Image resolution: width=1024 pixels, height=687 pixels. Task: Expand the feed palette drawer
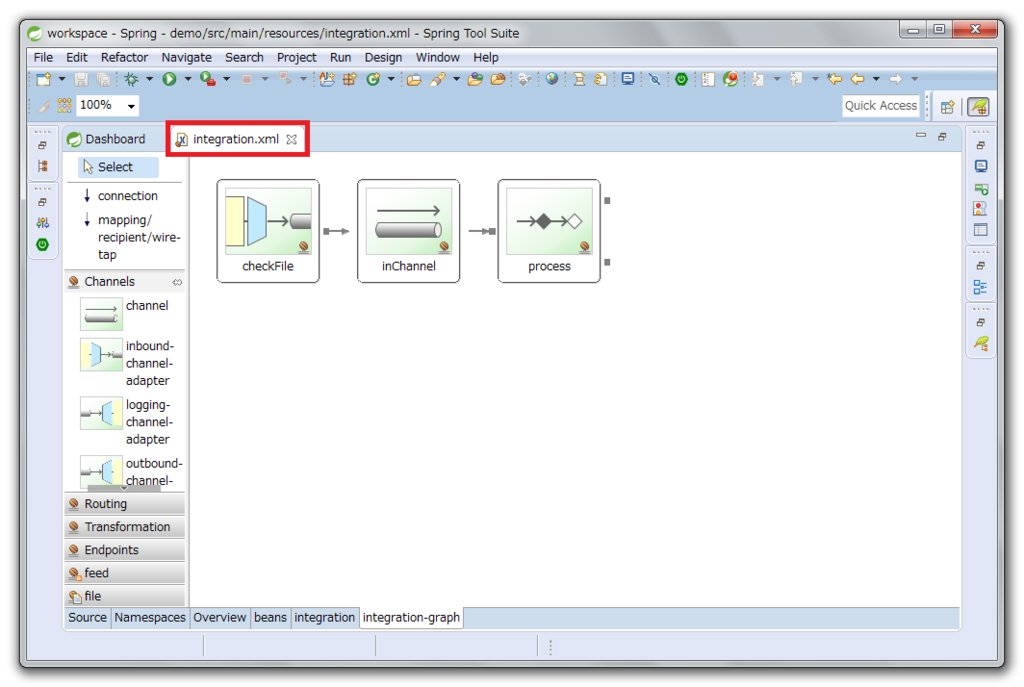click(125, 573)
